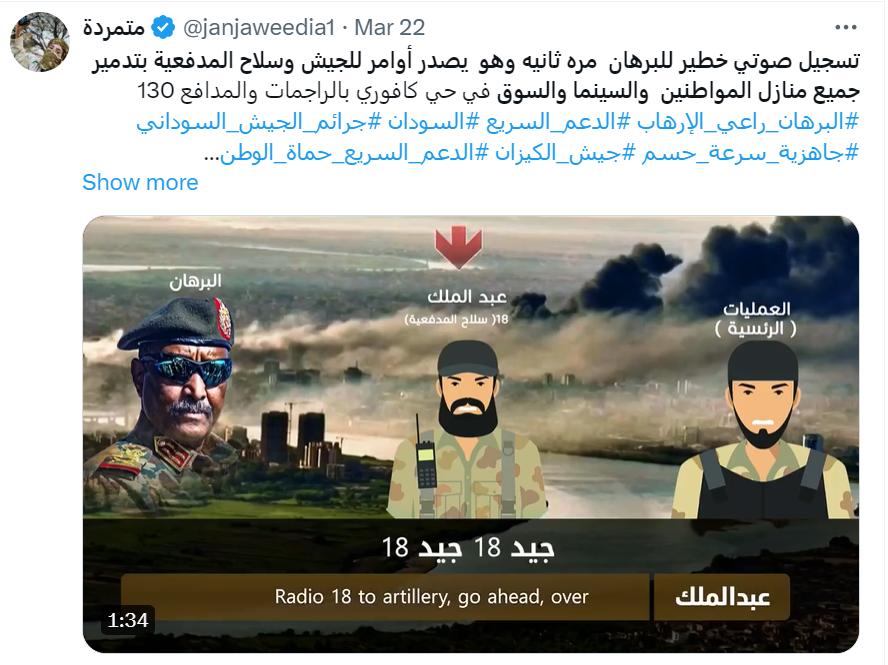The height and width of the screenshot is (665, 888).
Task: Expand tweet with Show more
Action: pyautogui.click(x=140, y=182)
